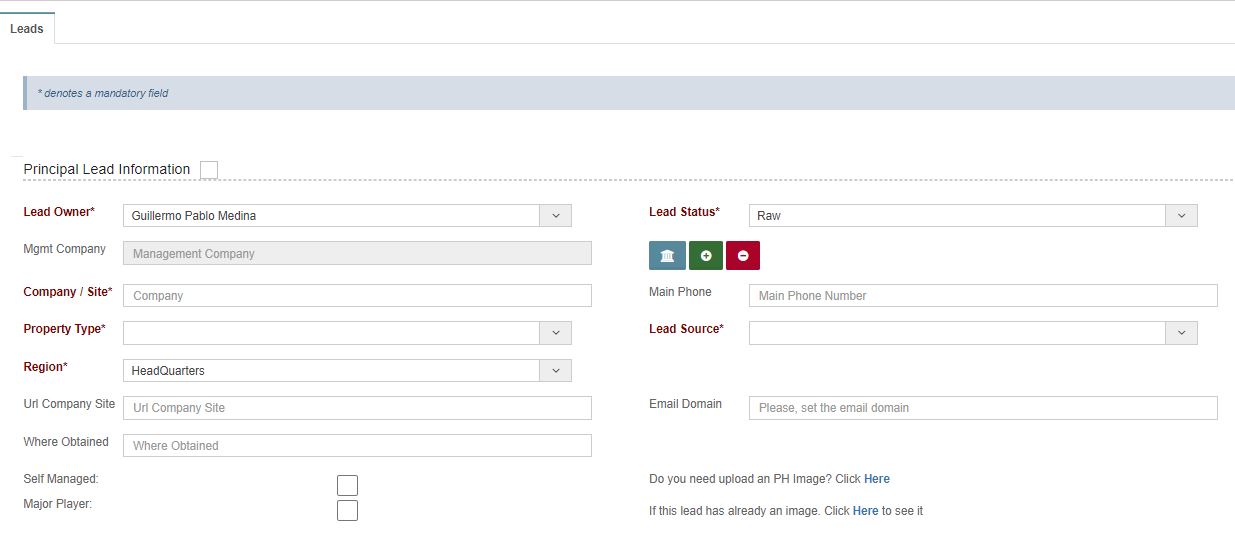Toggle the Principal Lead Information checkbox
Screen dimensions: 1235x539
pos(209,170)
